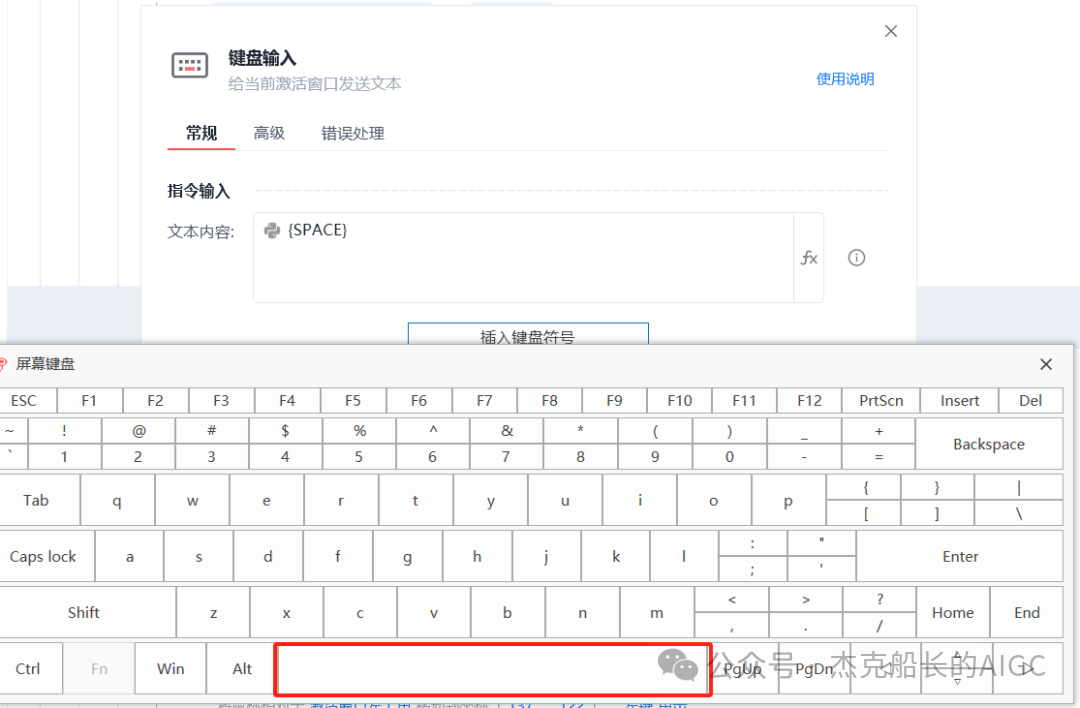The width and height of the screenshot is (1080, 708).
Task: Click the fx expression editor icon
Action: click(809, 257)
